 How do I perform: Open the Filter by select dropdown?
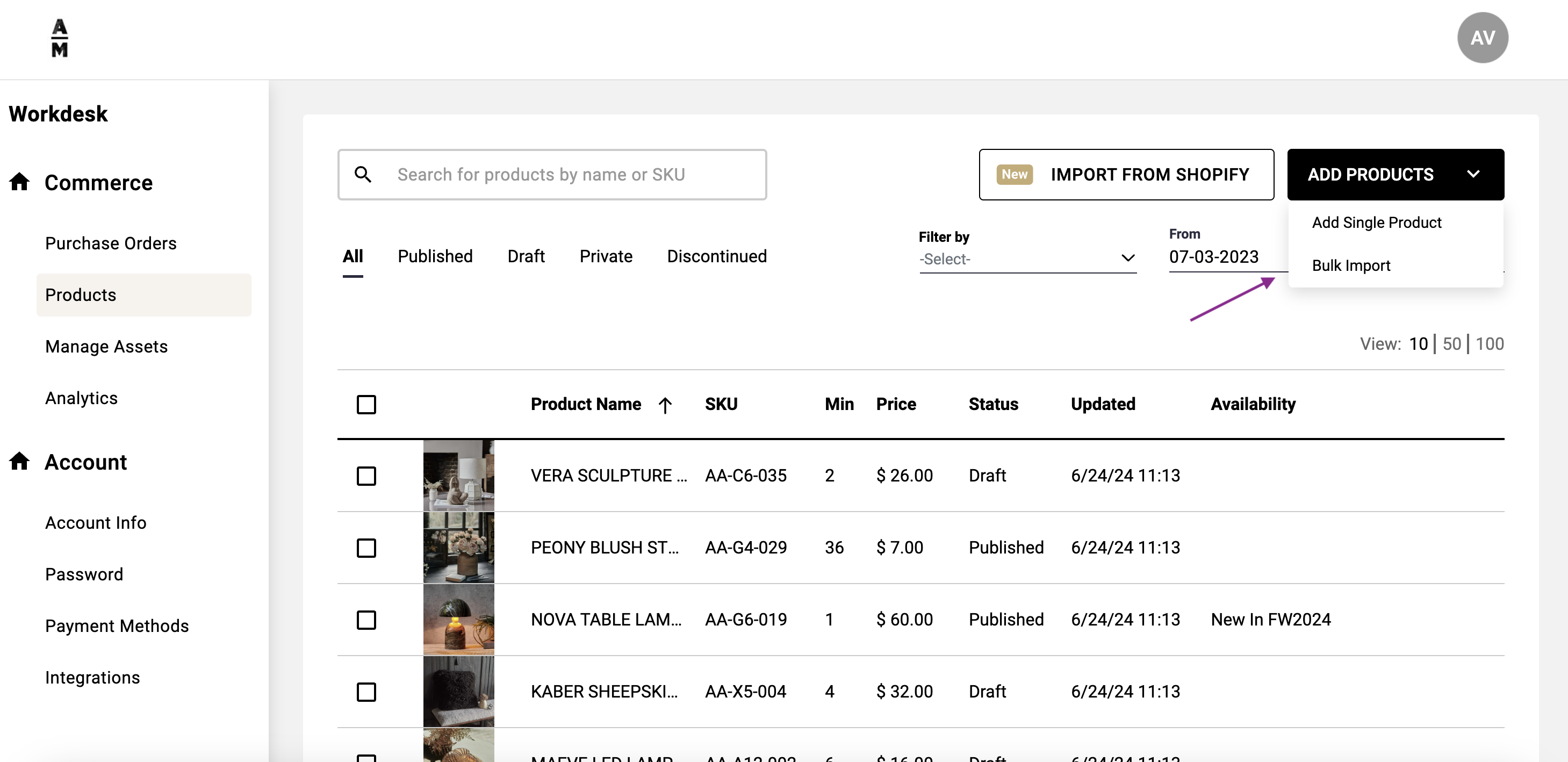click(x=1027, y=258)
